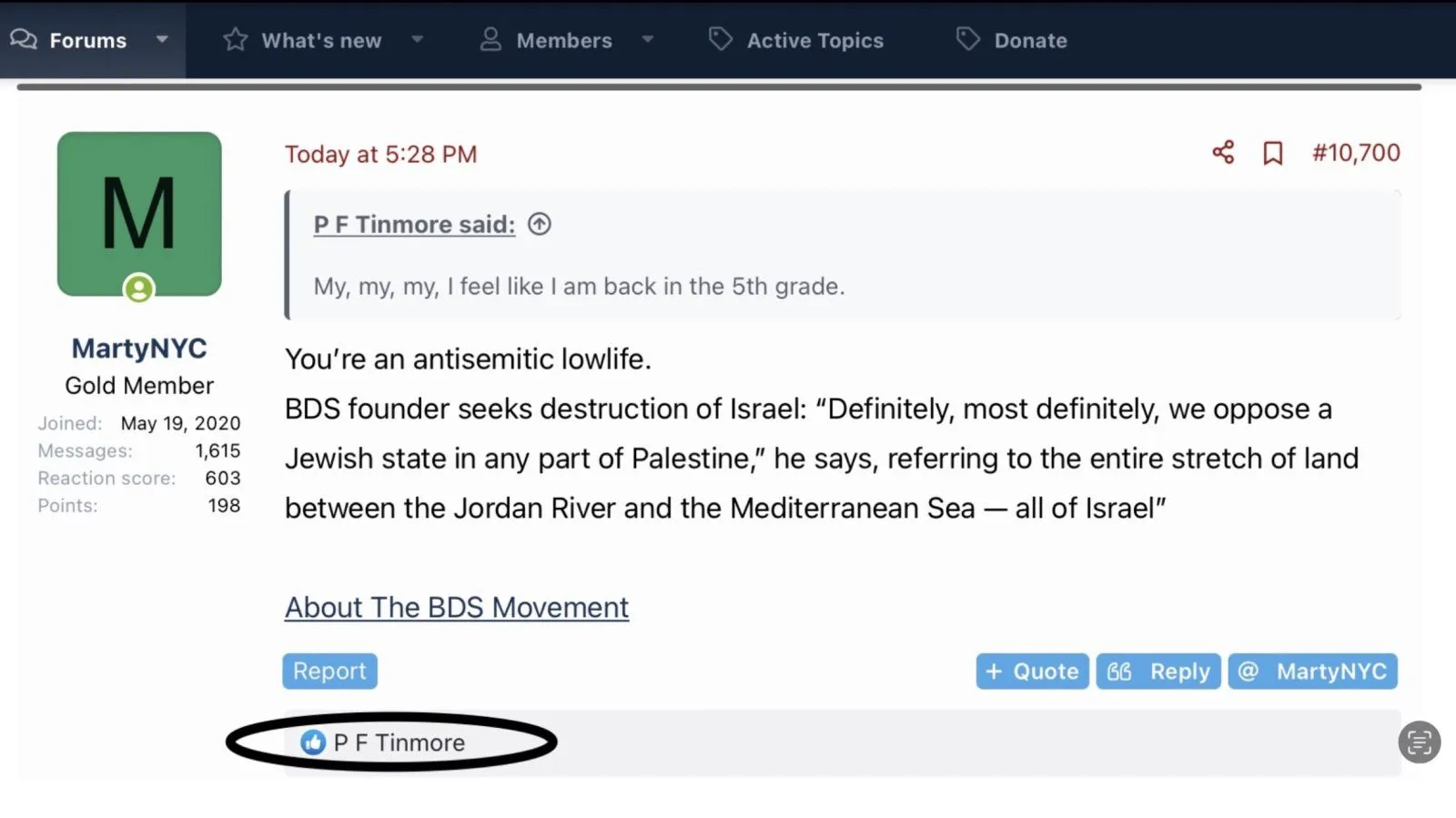Open the About The BDS Movement link

click(457, 607)
